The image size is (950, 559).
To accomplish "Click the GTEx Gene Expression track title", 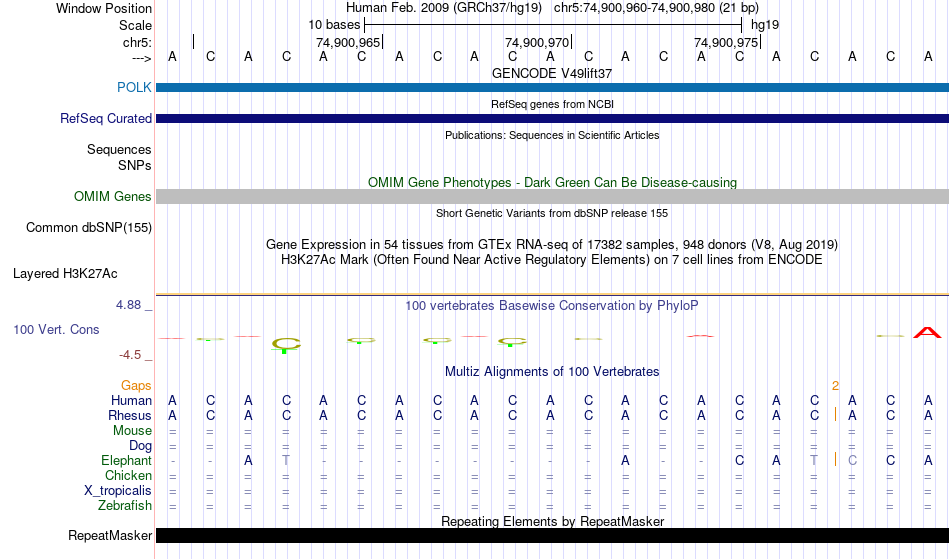I will (x=552, y=245).
